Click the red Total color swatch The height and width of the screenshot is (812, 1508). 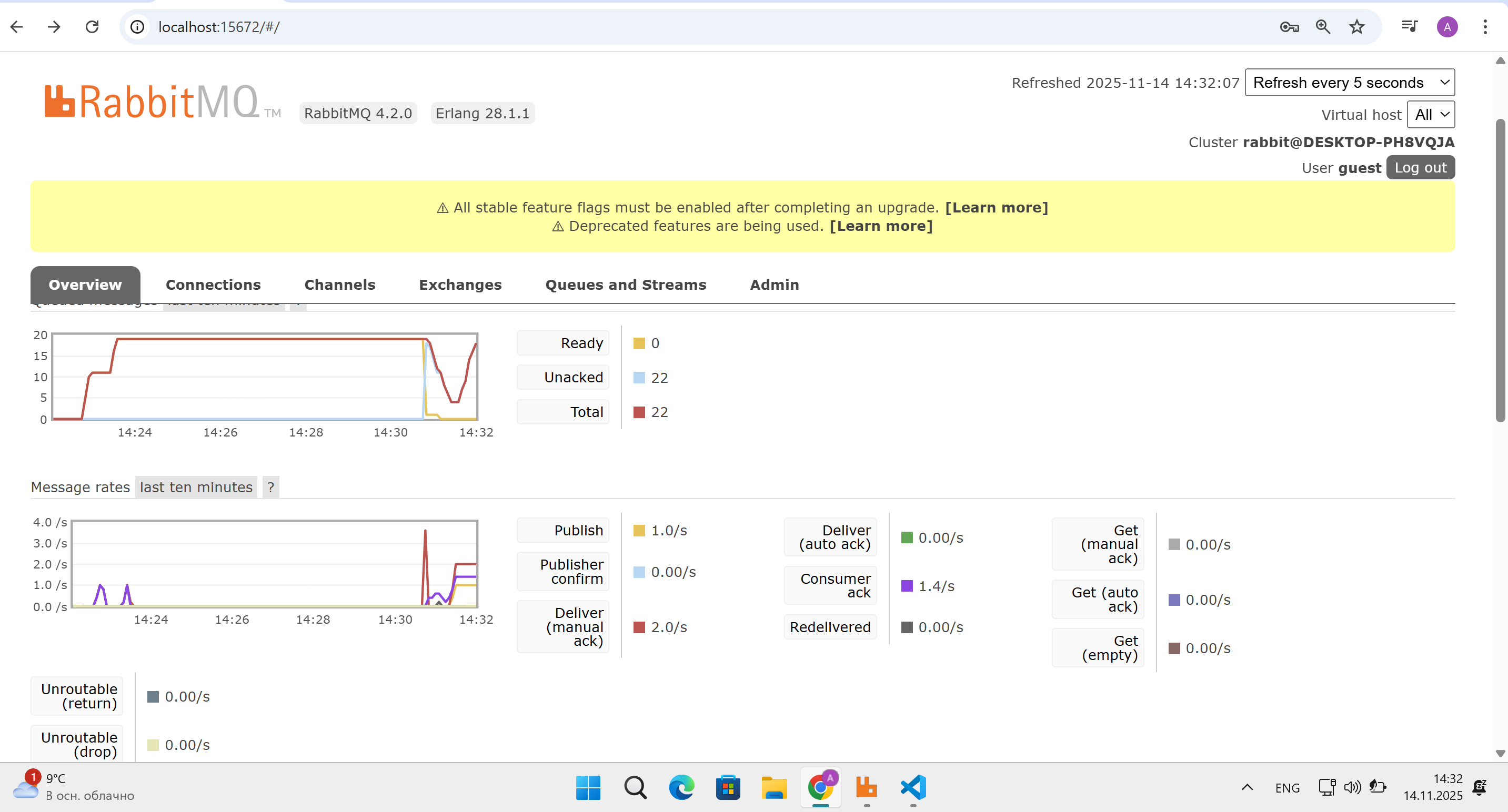coord(639,412)
